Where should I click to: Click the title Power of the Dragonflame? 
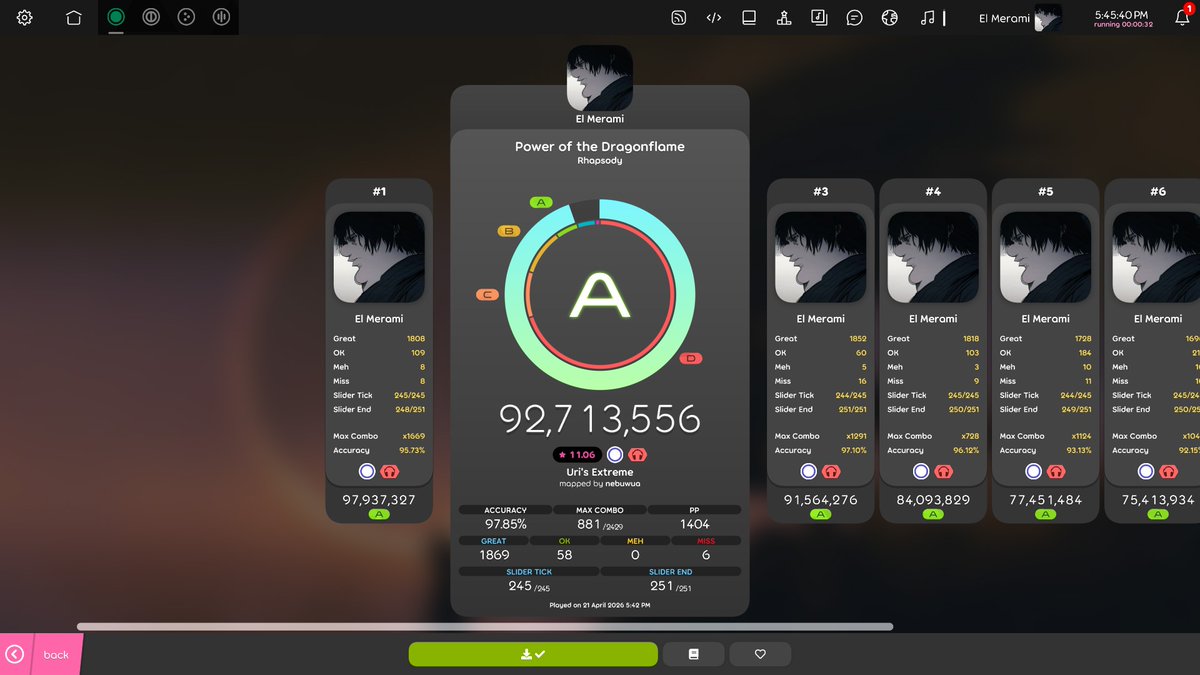(x=600, y=146)
